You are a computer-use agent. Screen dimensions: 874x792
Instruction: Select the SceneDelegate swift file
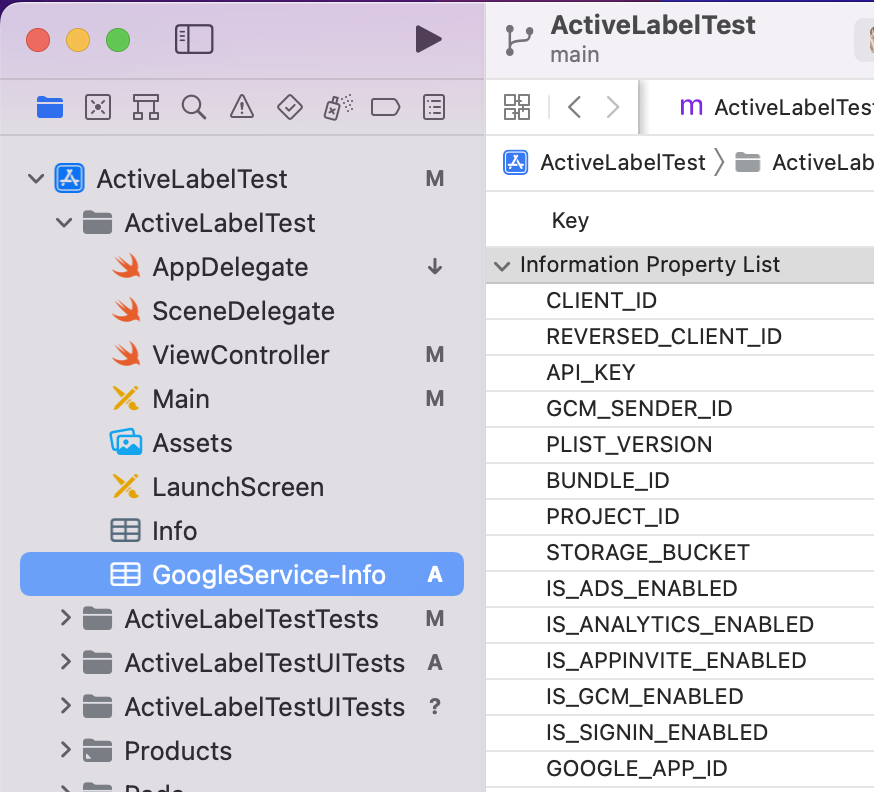(243, 311)
